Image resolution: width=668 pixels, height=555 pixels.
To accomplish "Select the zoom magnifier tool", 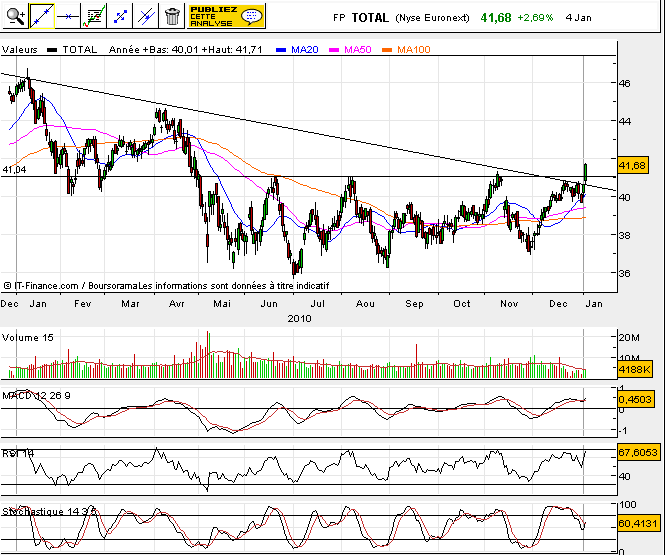I will (16, 16).
